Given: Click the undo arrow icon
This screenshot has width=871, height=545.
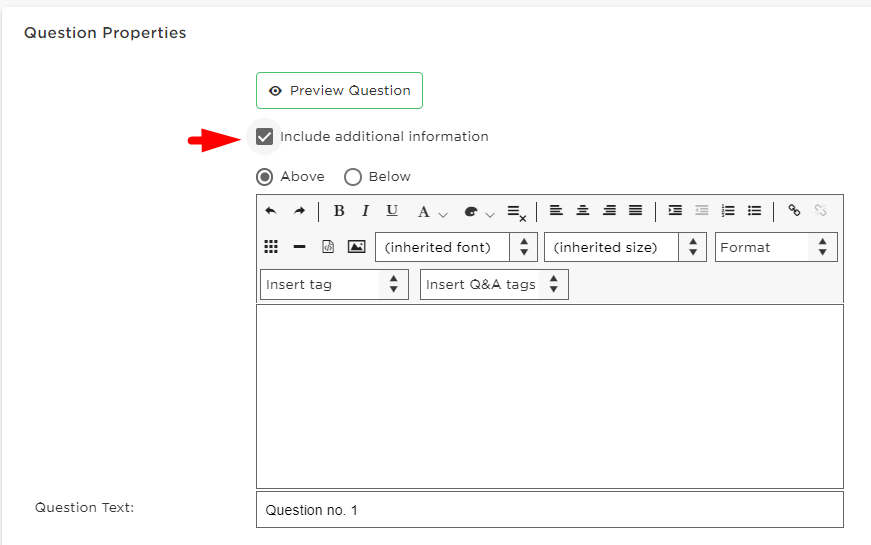Looking at the screenshot, I should coord(271,211).
